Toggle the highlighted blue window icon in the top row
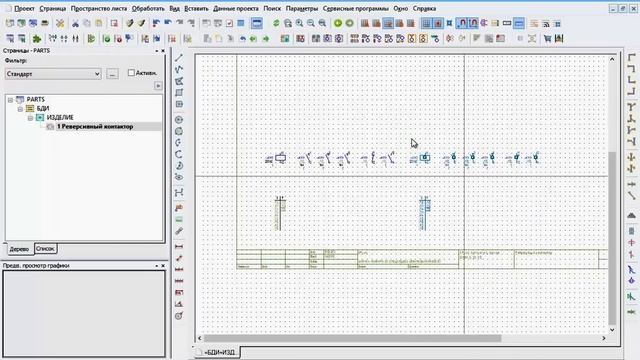 click(257, 23)
